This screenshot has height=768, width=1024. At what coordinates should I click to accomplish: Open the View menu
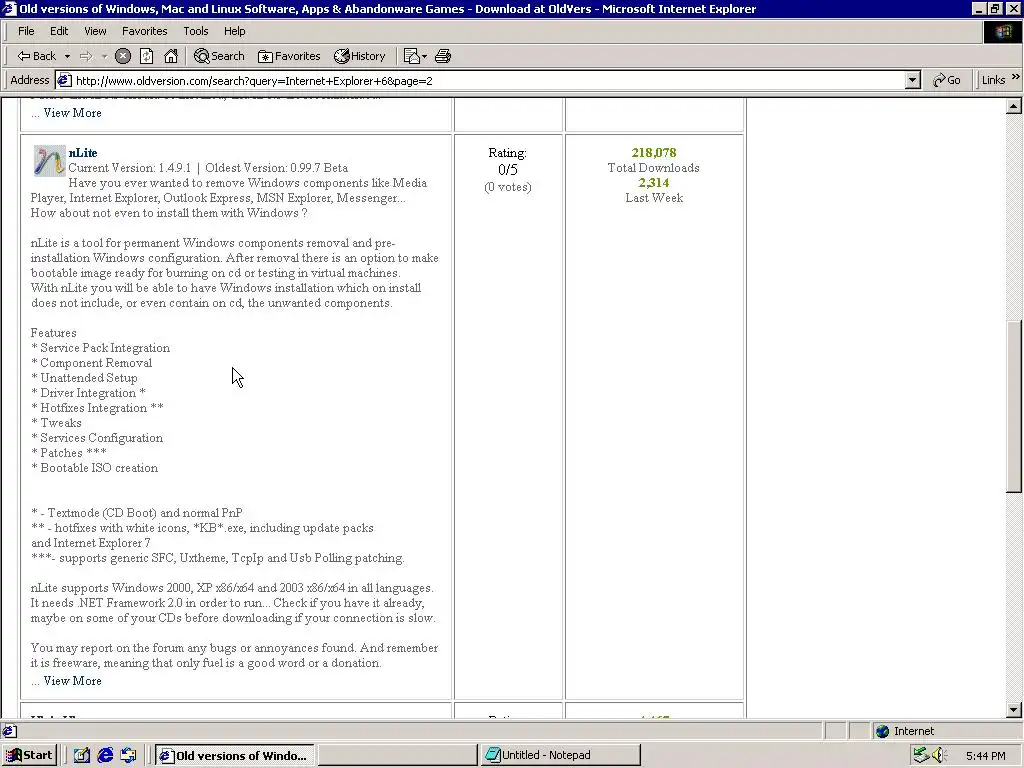(95, 31)
